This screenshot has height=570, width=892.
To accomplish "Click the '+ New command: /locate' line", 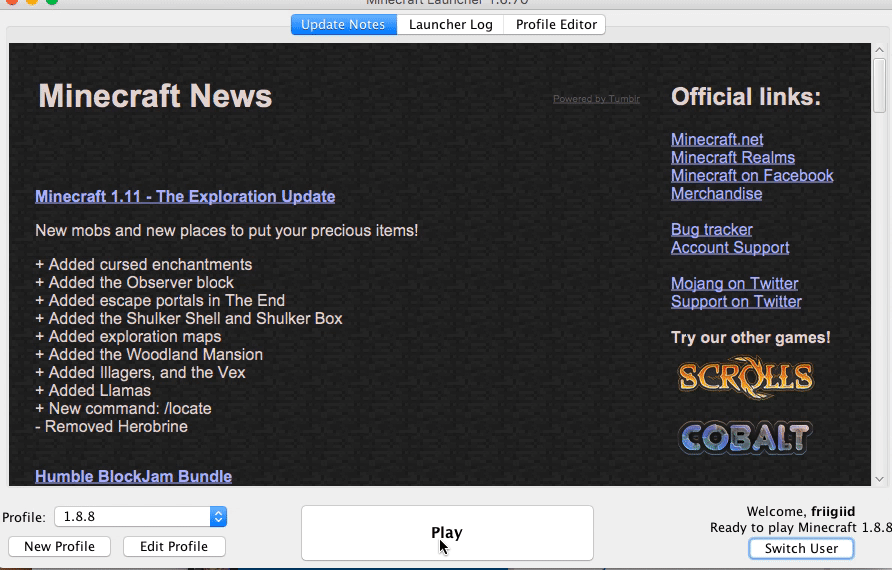I will [123, 409].
